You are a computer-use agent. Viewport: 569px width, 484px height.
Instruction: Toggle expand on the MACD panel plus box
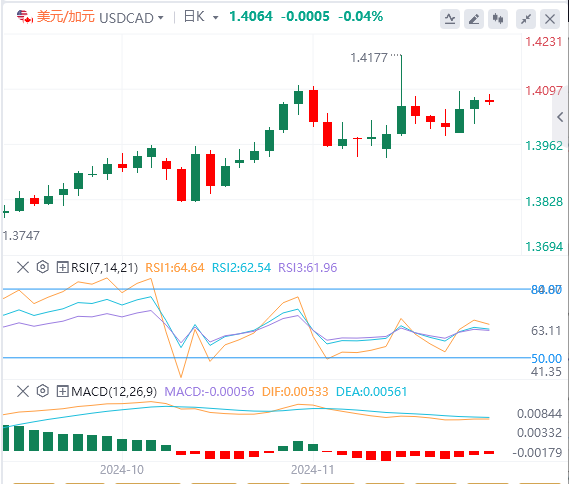click(x=62, y=391)
